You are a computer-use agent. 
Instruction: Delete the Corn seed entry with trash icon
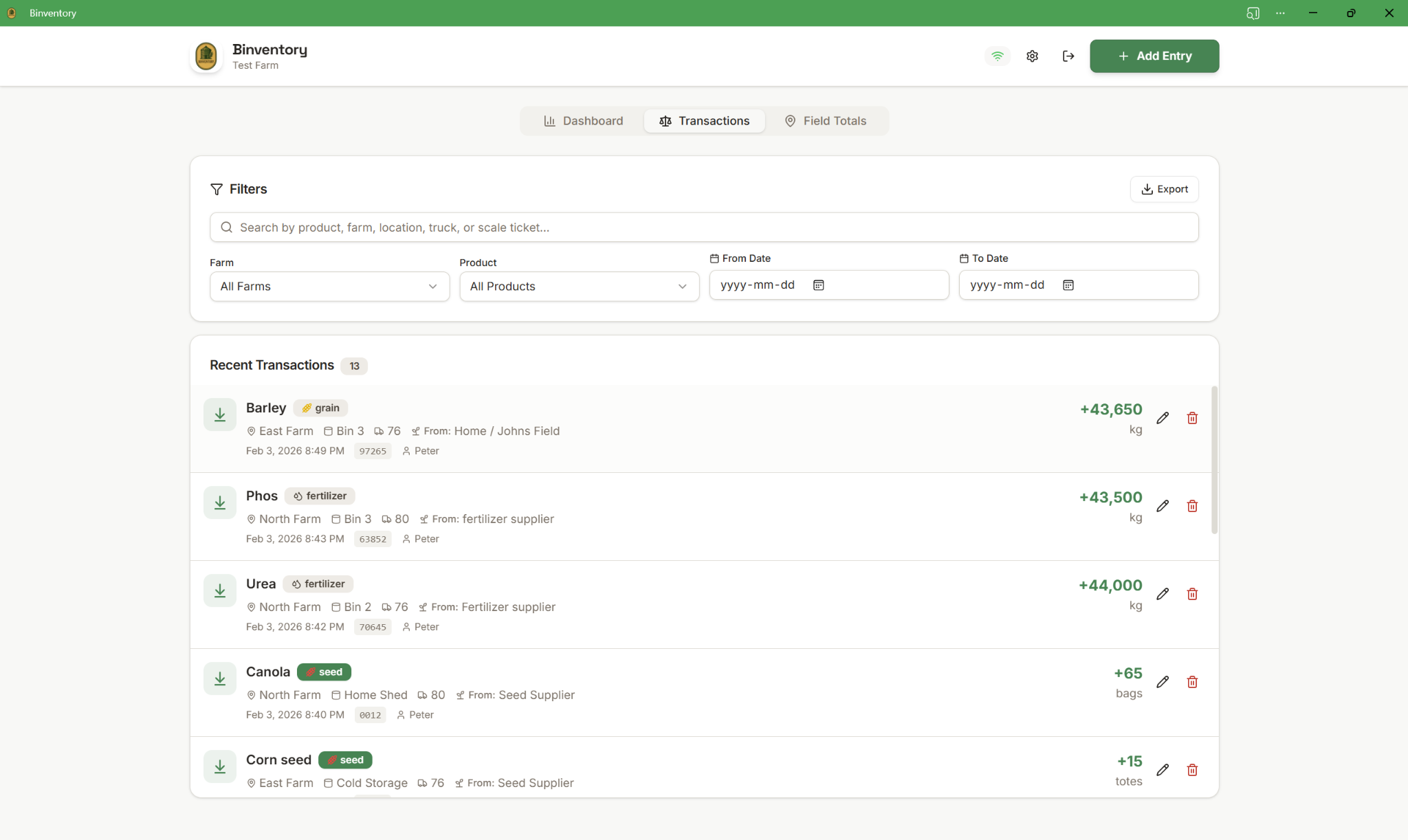tap(1193, 770)
